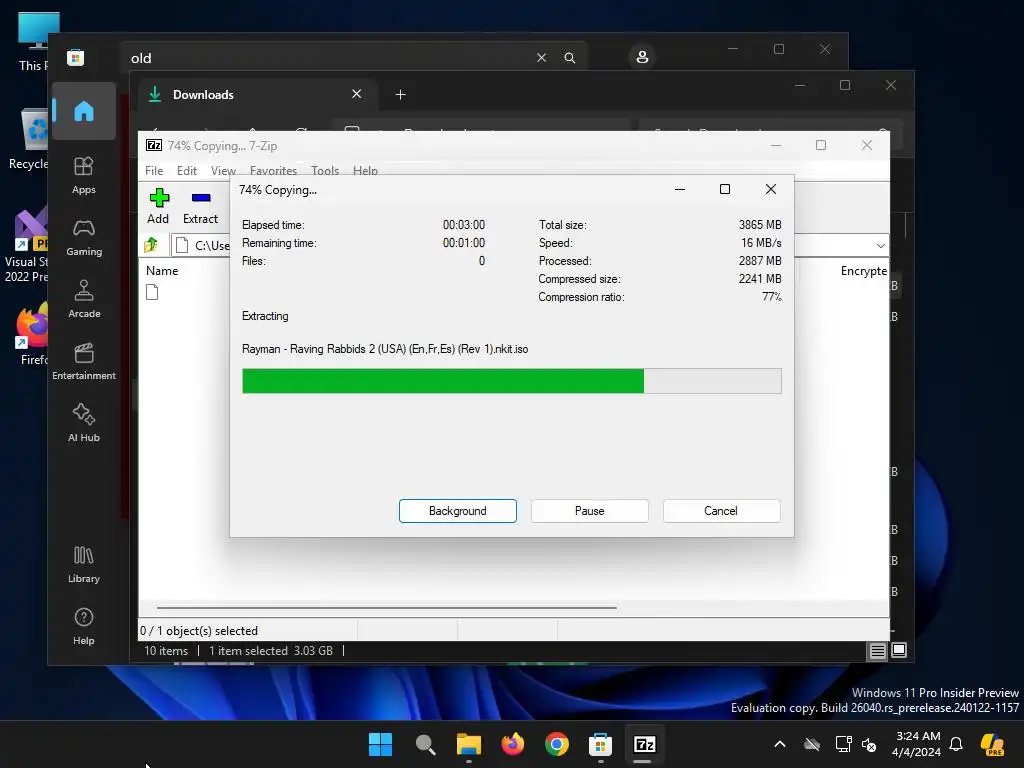Click the Remaining time value 00:01:00

(x=464, y=243)
